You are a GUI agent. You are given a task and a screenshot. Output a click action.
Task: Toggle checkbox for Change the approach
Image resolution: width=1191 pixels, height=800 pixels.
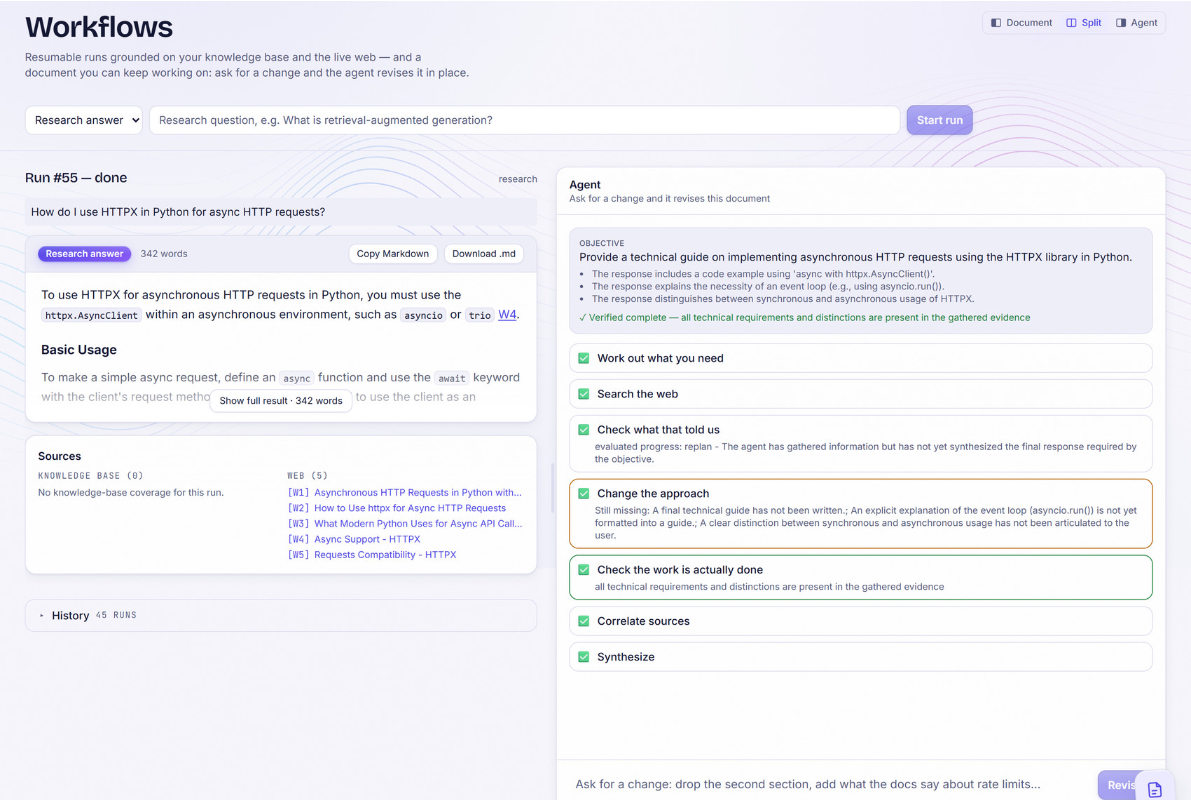pos(583,493)
